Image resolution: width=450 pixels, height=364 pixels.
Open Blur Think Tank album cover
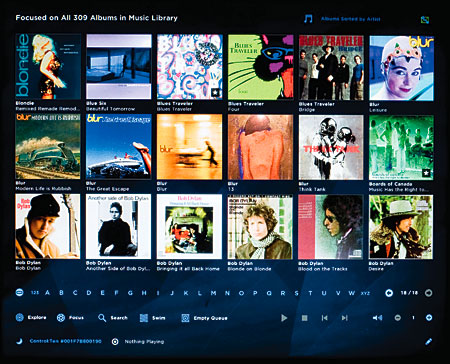(x=331, y=147)
